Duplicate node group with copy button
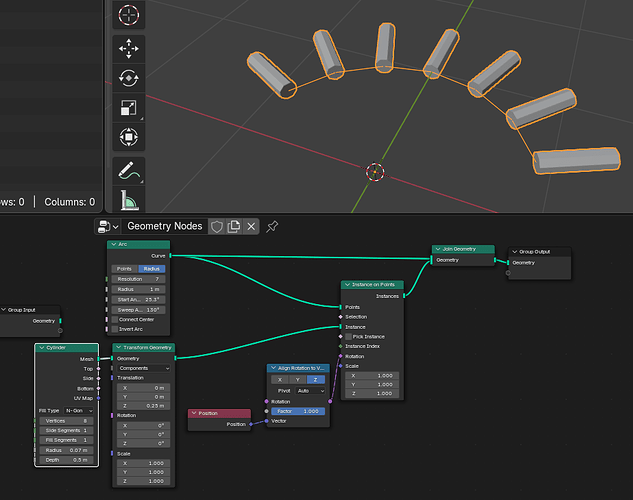The image size is (633, 500). [x=234, y=226]
